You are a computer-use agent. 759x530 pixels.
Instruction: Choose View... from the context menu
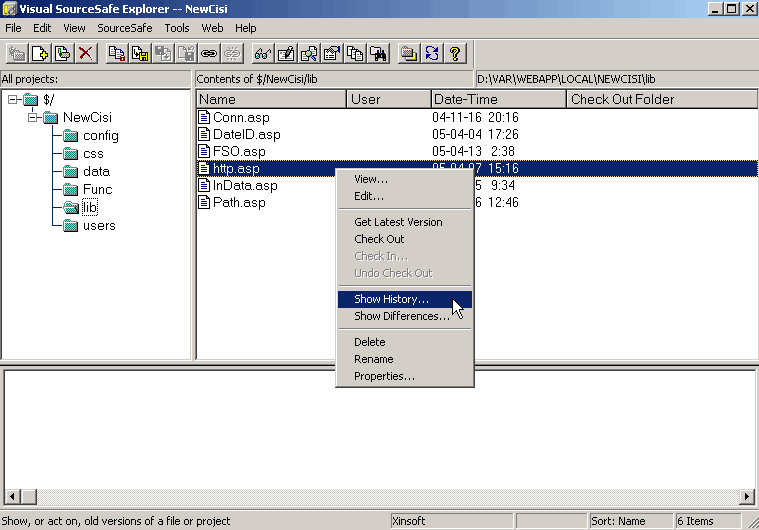[x=405, y=179]
